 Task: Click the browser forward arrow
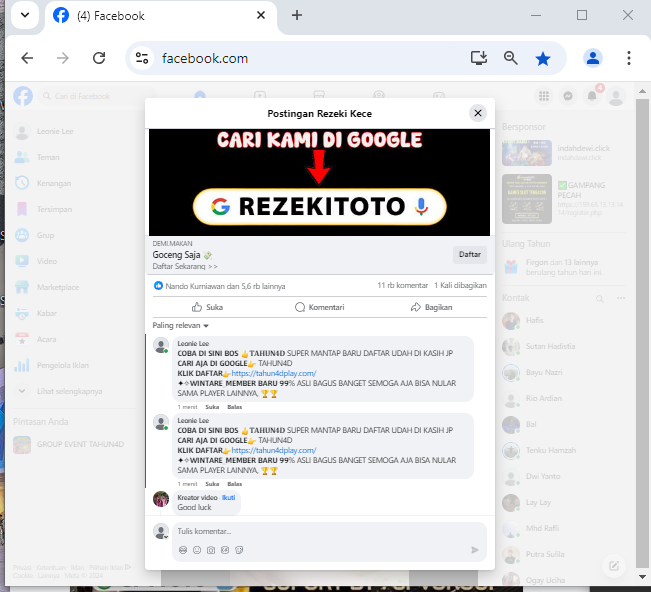pos(63,58)
